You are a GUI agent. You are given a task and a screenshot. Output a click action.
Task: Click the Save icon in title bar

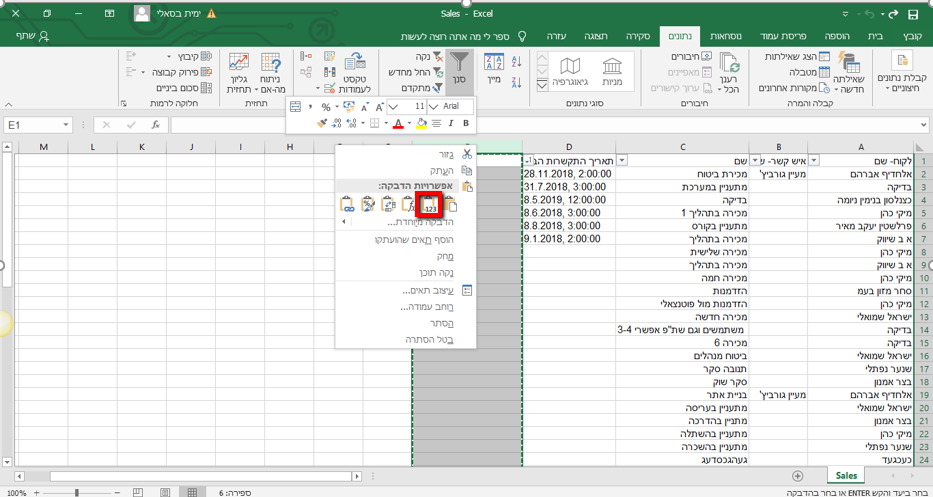click(x=912, y=14)
